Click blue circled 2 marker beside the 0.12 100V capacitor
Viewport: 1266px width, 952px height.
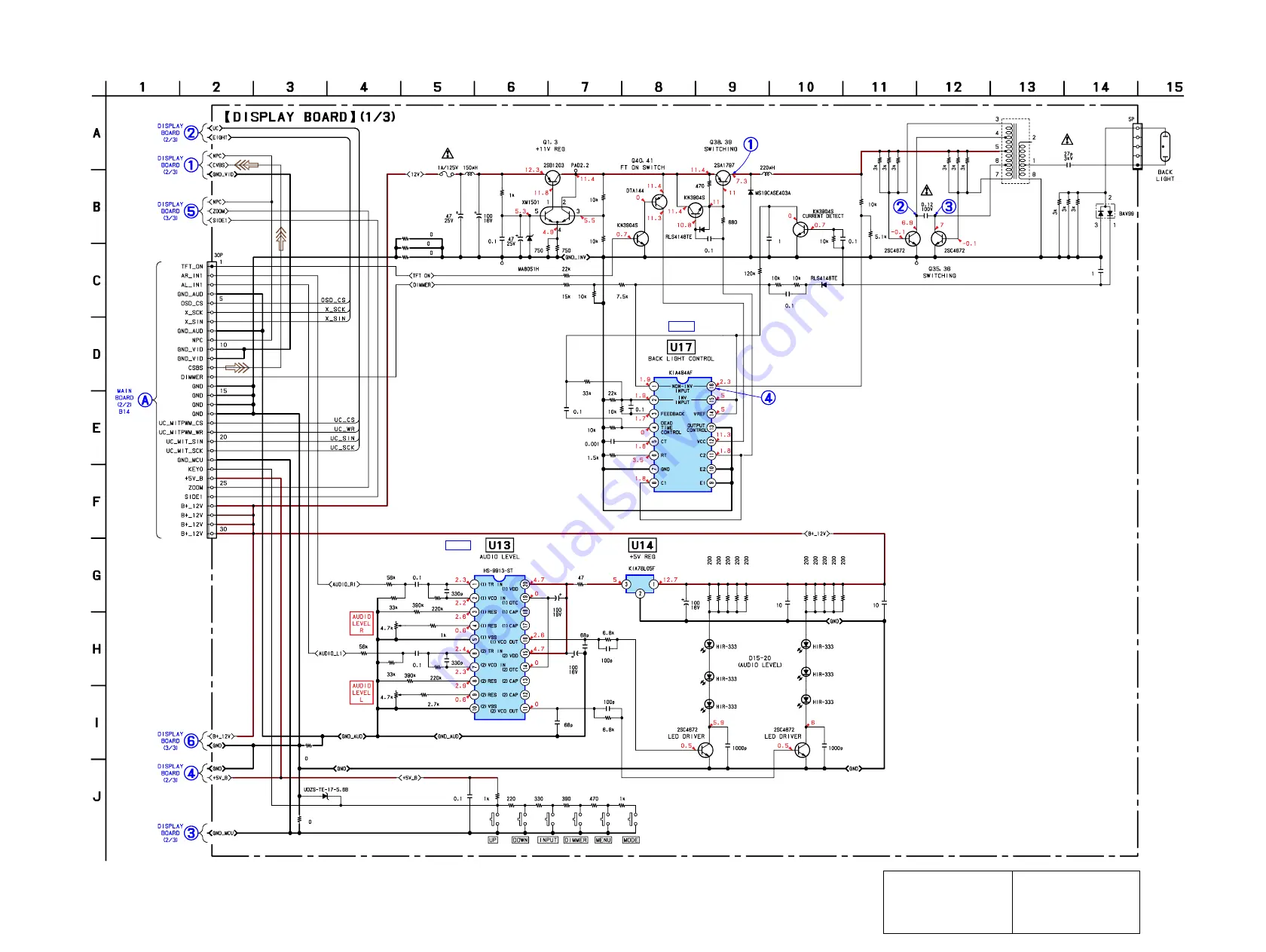pyautogui.click(x=901, y=207)
